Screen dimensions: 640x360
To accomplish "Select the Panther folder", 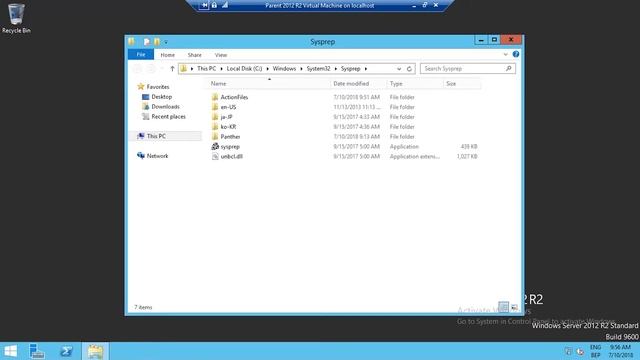I will tap(230, 137).
